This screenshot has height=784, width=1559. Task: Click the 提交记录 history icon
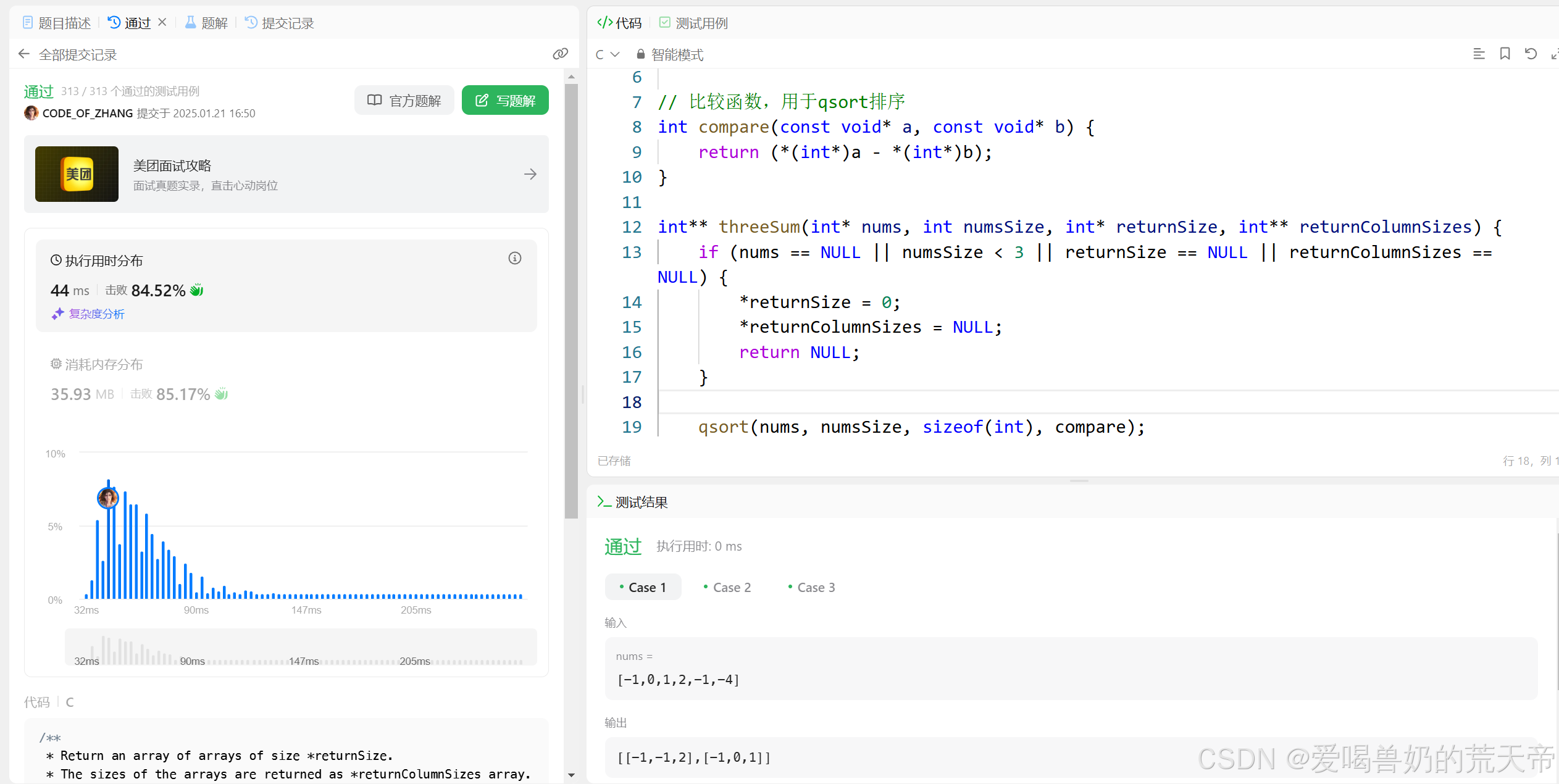point(251,23)
